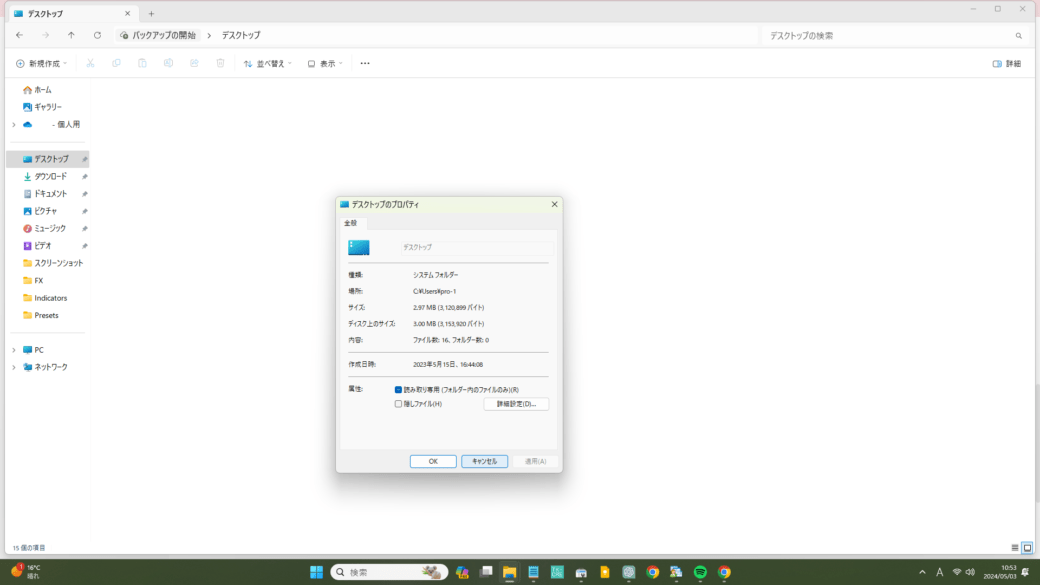The image size is (1040, 585).
Task: Open Wi-Fi network status icon
Action: pyautogui.click(x=956, y=572)
